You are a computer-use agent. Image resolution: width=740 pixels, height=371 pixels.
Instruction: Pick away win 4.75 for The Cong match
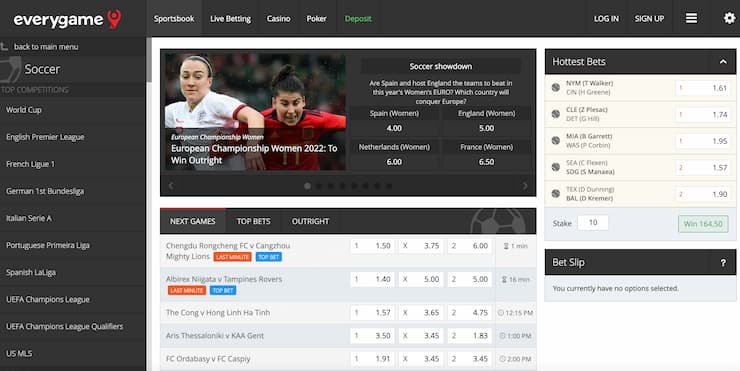tap(470, 313)
